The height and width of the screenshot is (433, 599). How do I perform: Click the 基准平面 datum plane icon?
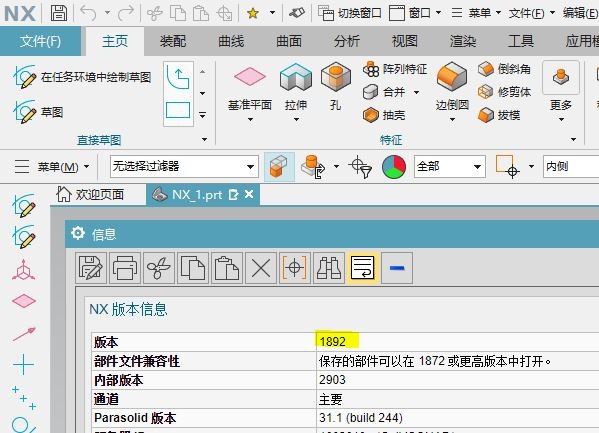point(250,76)
